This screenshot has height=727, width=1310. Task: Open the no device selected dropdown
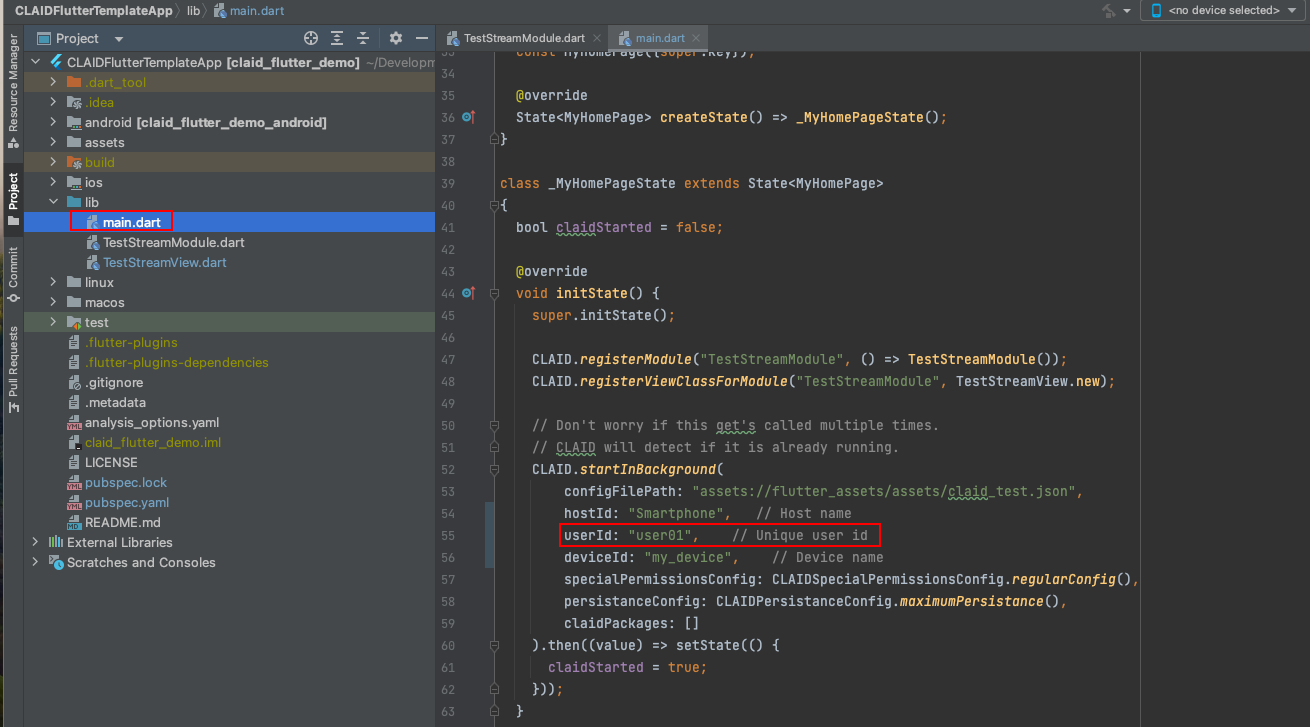tap(1225, 10)
